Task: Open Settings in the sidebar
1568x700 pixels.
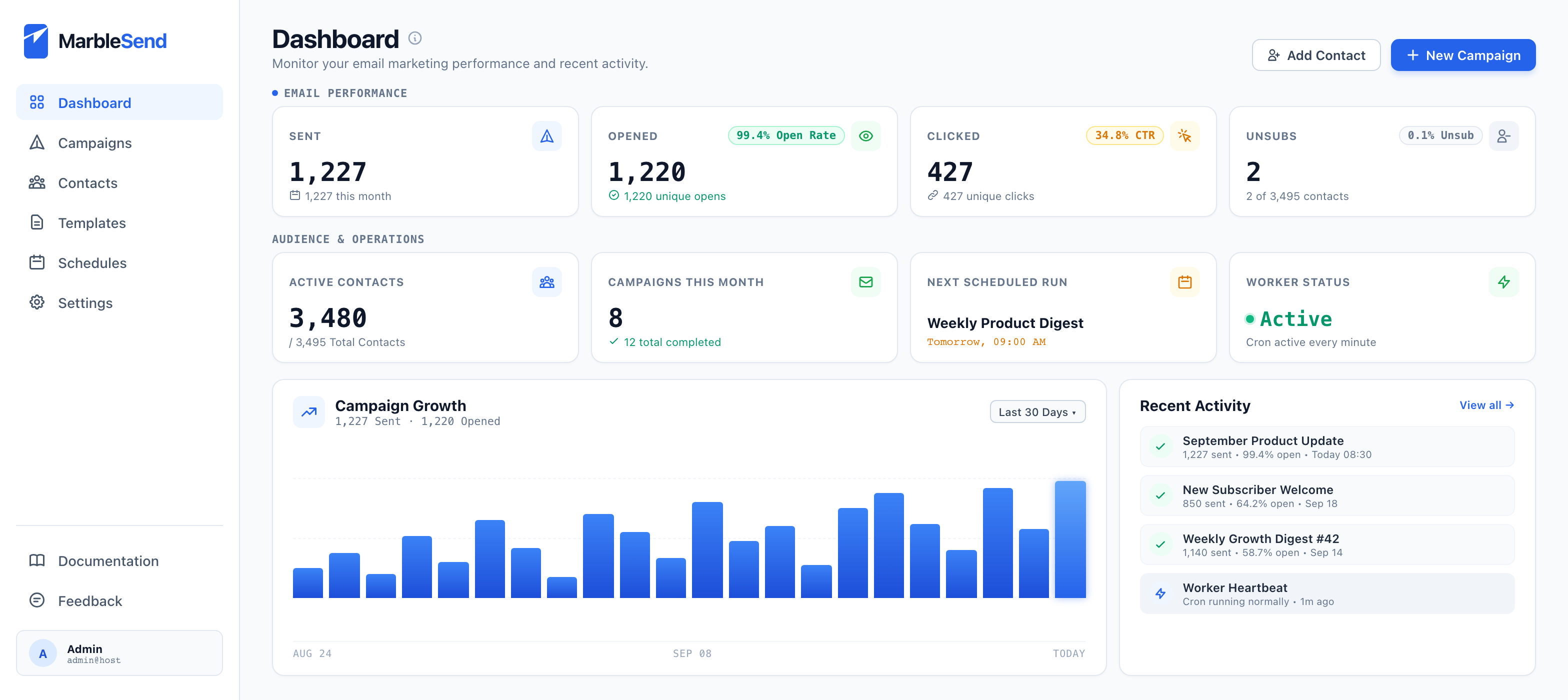Action: coord(119,302)
